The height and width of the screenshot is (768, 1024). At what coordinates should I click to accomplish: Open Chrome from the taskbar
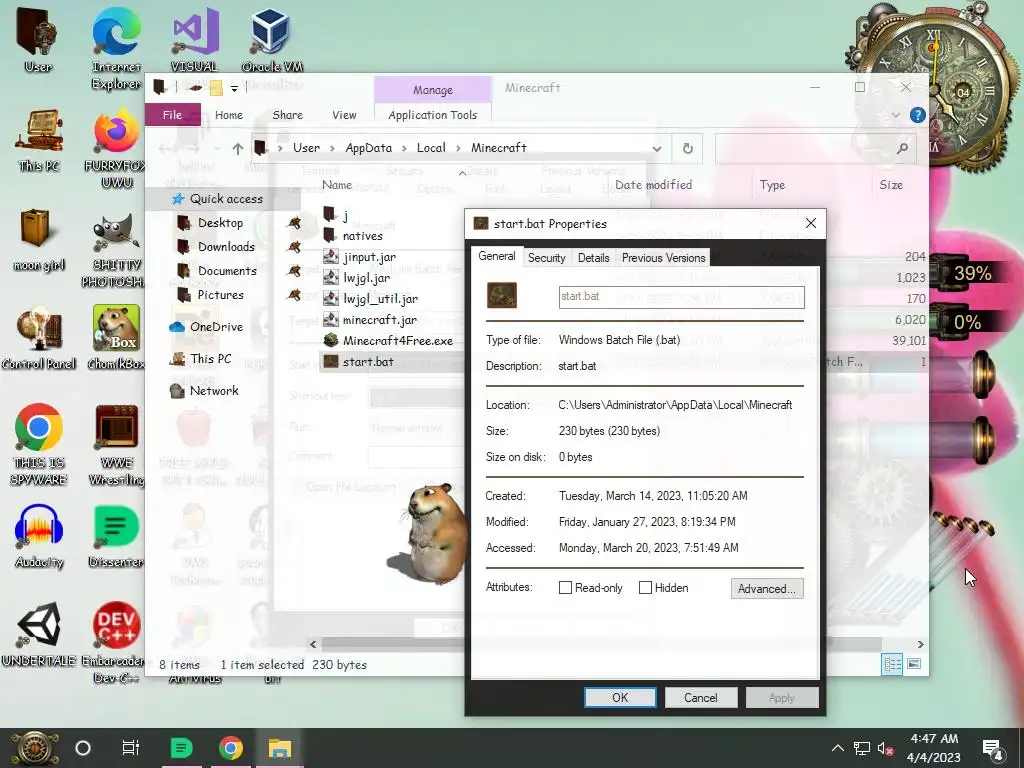[x=231, y=748]
